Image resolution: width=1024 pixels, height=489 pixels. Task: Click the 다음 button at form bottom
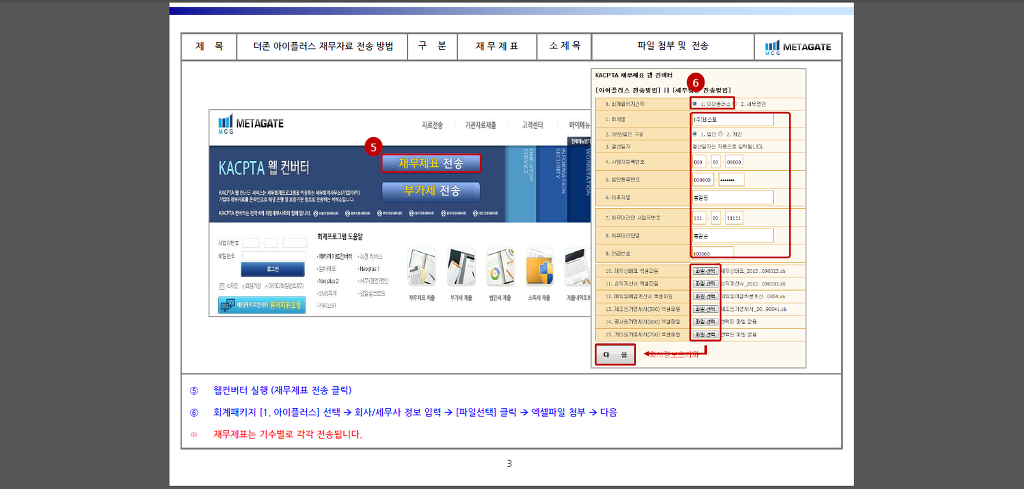615,354
